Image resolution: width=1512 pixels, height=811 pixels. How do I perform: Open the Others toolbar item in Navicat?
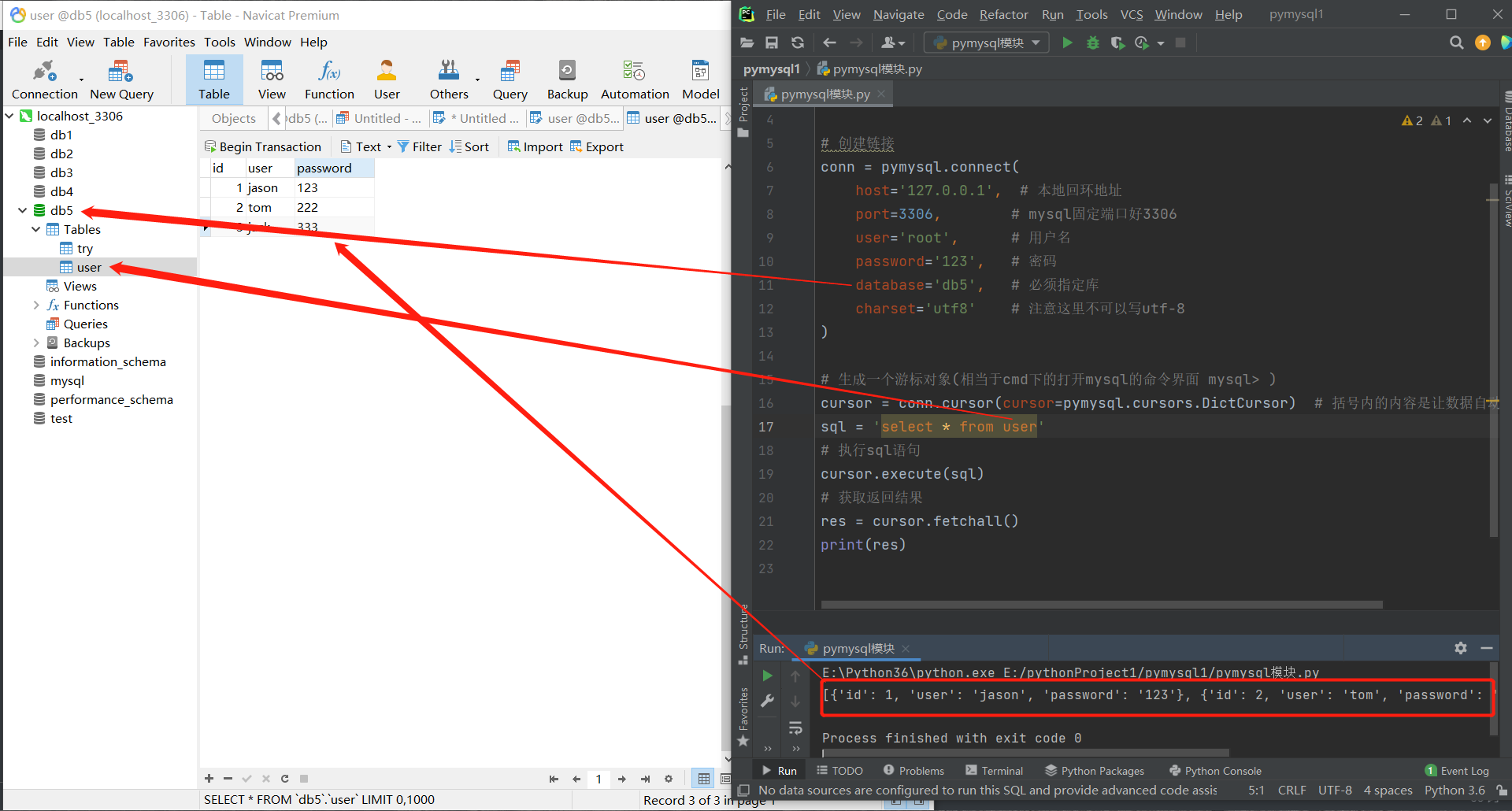[449, 80]
